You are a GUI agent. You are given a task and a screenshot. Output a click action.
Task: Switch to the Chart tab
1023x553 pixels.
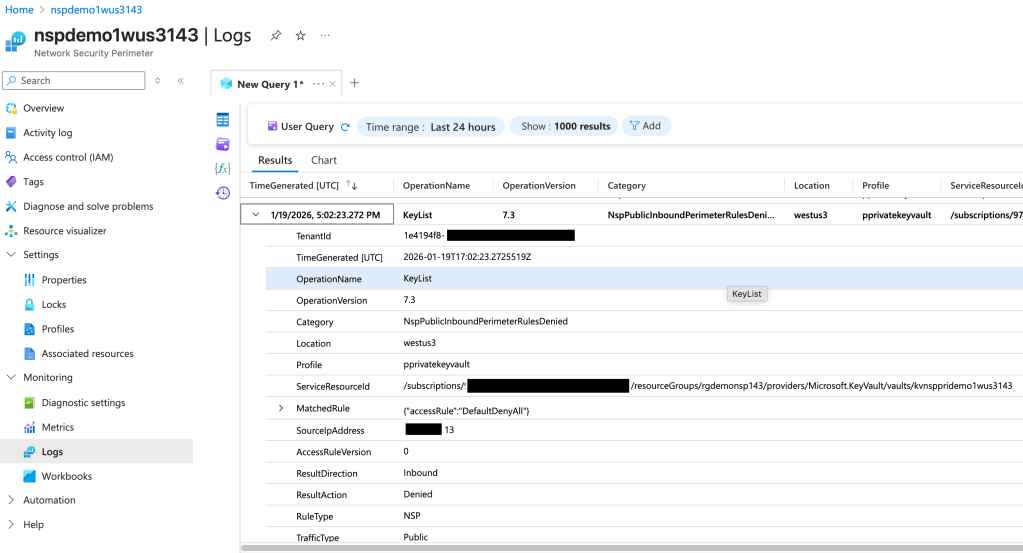(x=323, y=160)
